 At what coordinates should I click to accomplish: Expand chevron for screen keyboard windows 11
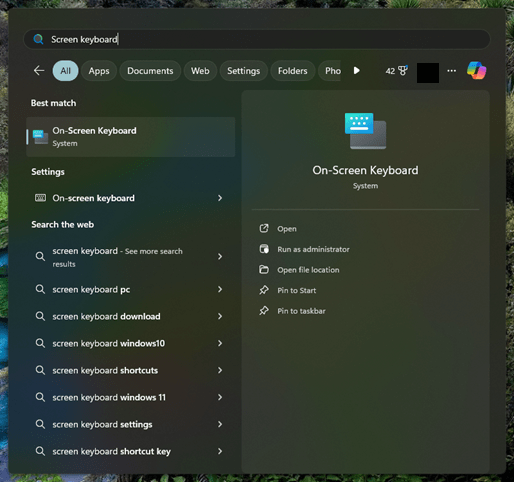[220, 397]
